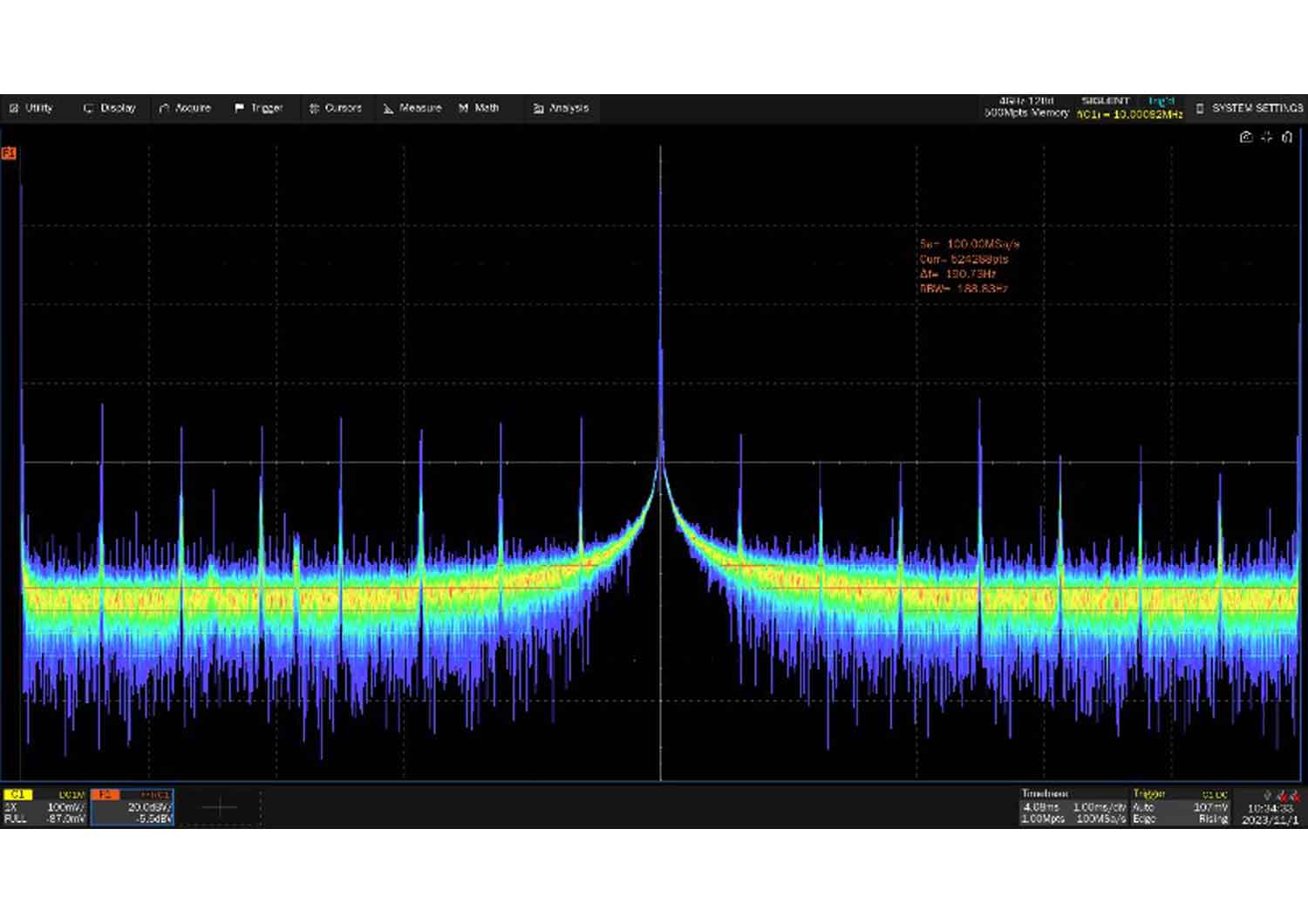Image resolution: width=1308 pixels, height=924 pixels.
Task: Click the screenshot camera icon
Action: (x=1246, y=137)
